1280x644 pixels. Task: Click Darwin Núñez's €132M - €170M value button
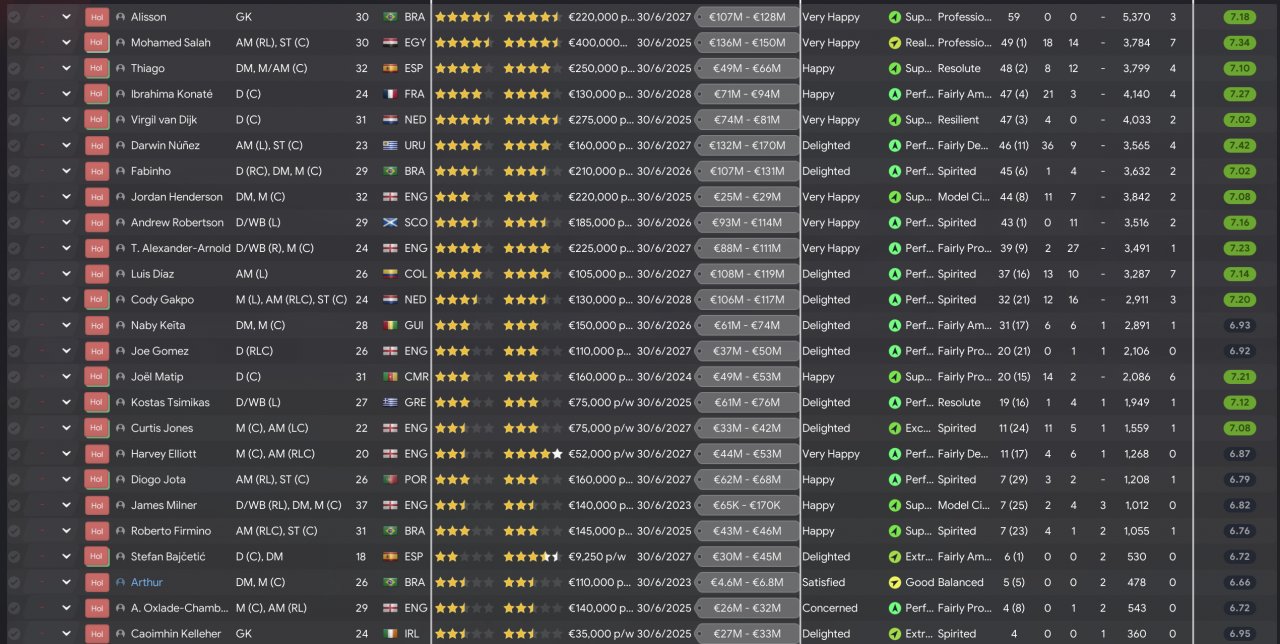(x=747, y=146)
